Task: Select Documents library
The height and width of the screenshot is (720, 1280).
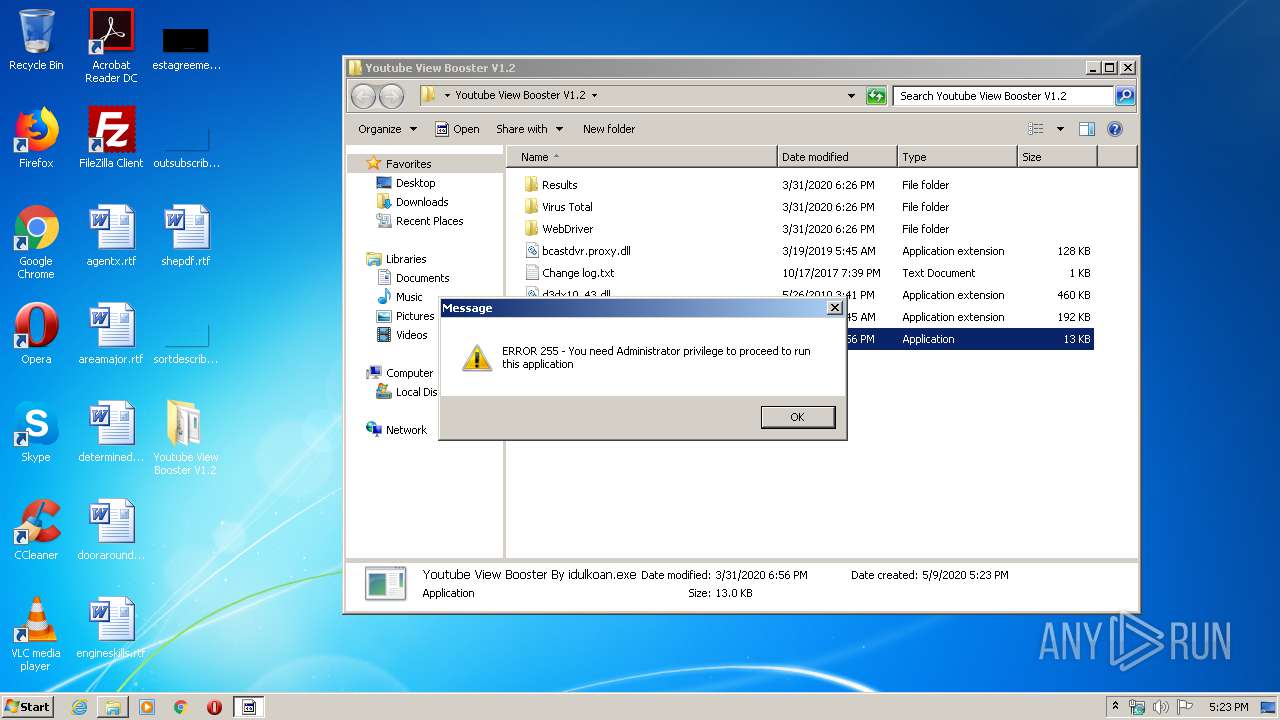Action: [x=422, y=278]
